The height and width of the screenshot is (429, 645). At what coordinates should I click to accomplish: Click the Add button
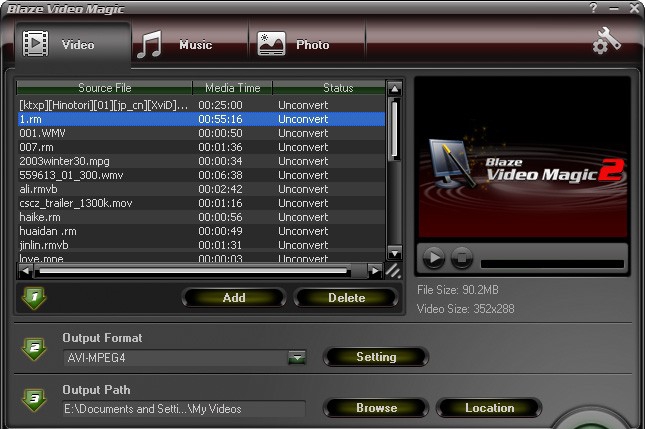[234, 298]
